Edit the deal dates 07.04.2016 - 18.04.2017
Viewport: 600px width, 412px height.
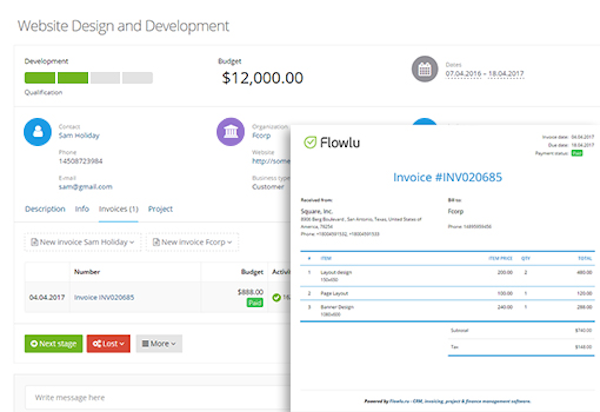484,73
